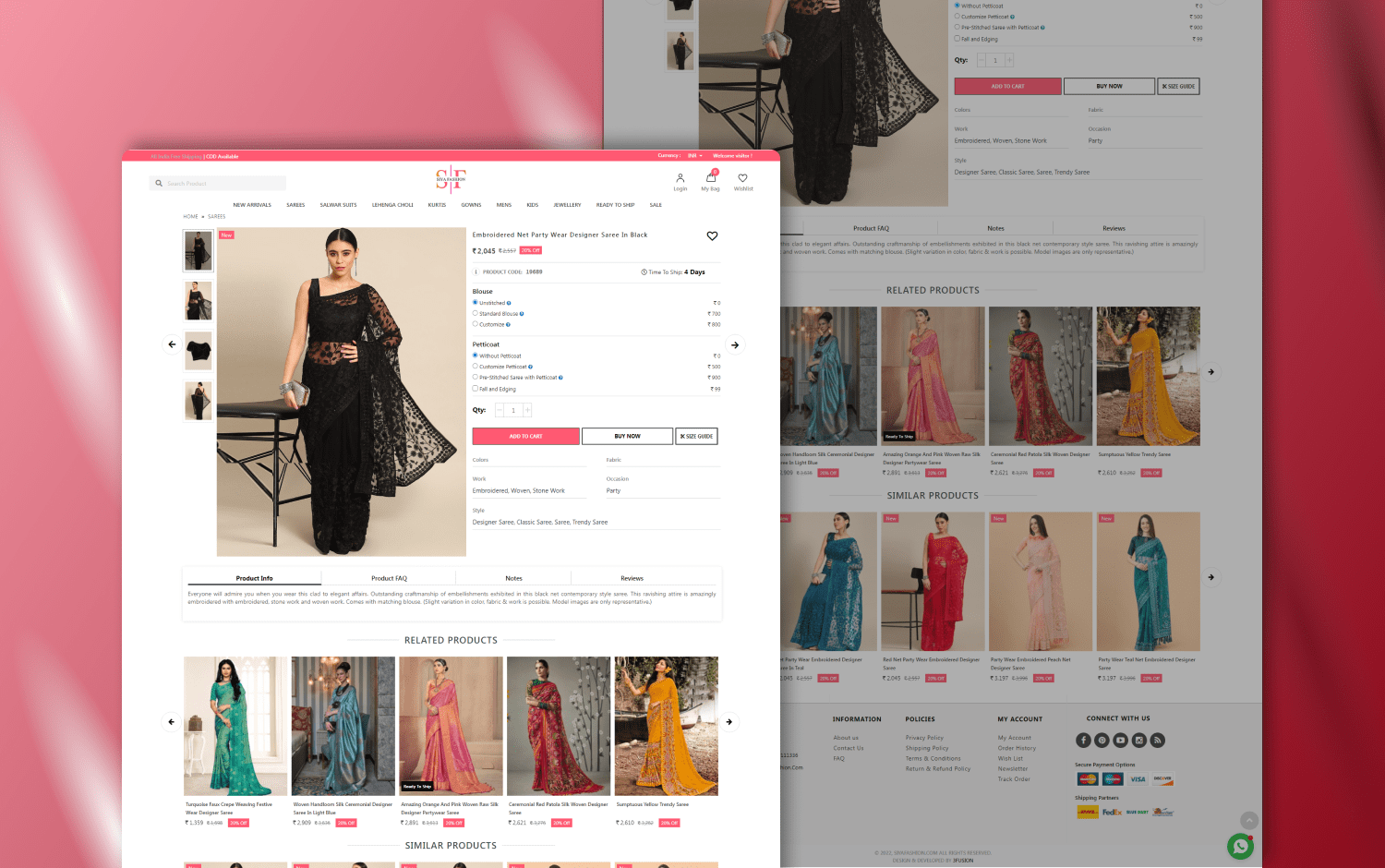1385x868 pixels.
Task: Open the Login user icon
Action: click(x=680, y=179)
